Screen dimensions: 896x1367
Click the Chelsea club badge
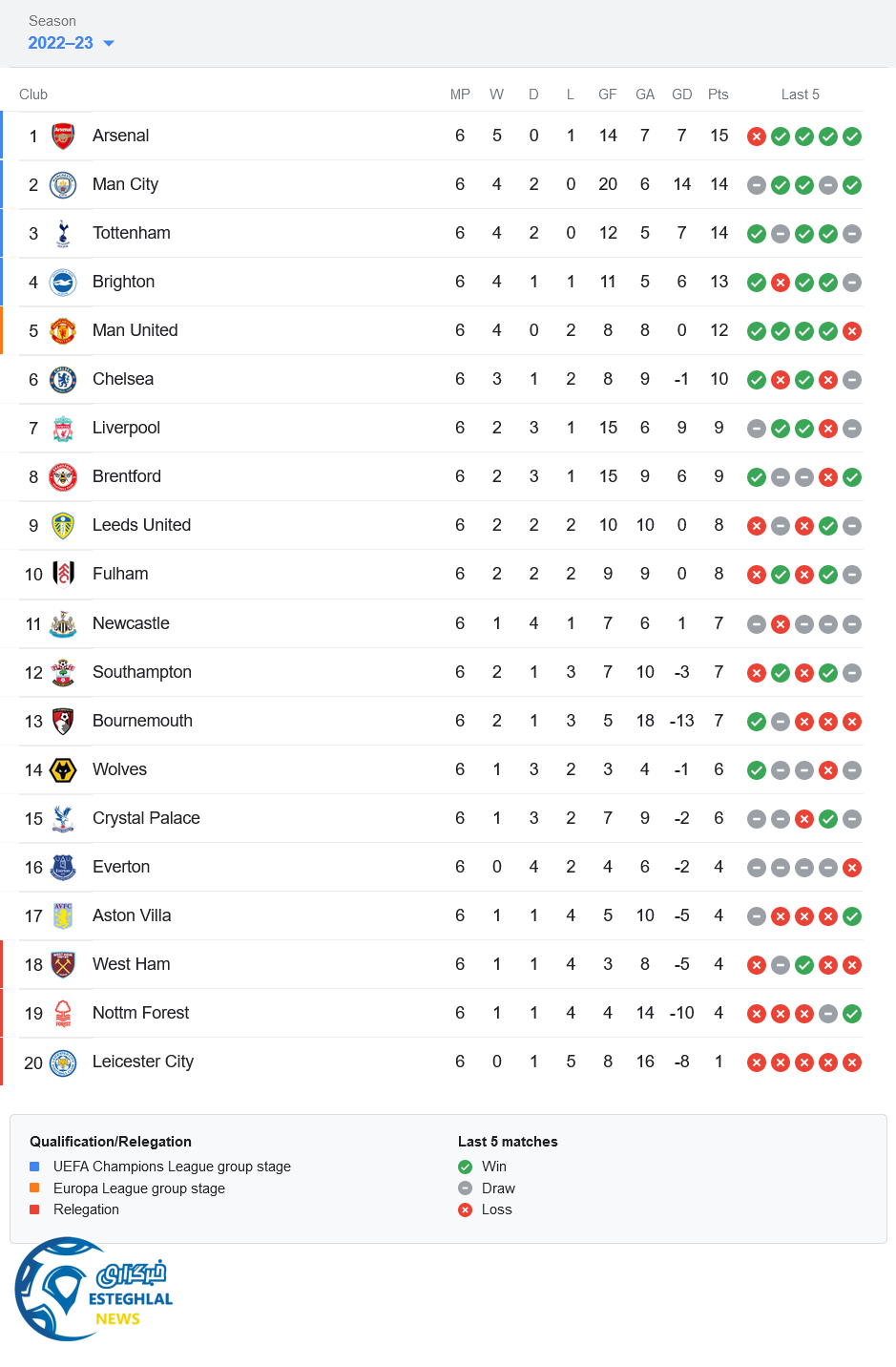63,379
